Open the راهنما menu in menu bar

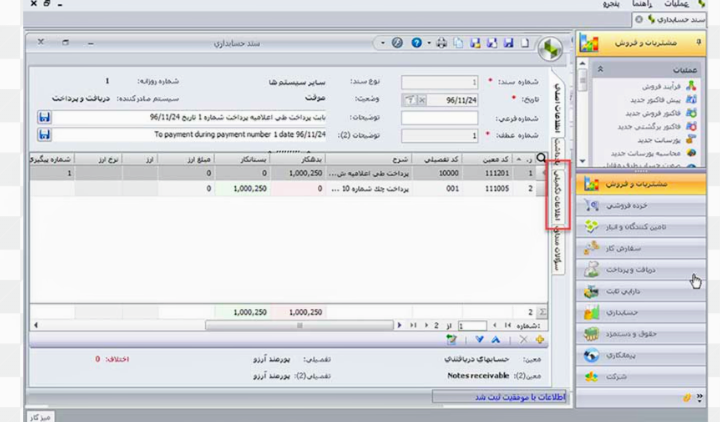coord(642,4)
